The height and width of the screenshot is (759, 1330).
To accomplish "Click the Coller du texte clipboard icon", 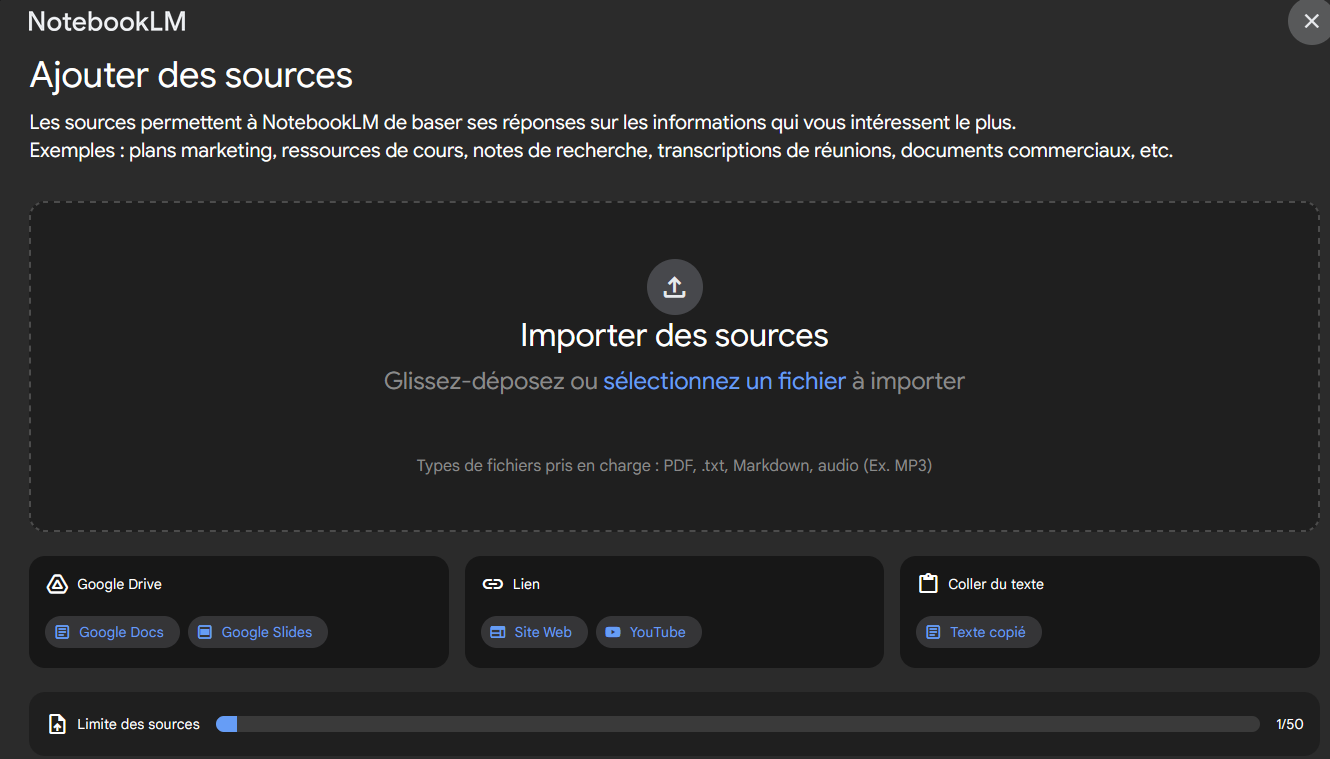I will [x=928, y=584].
